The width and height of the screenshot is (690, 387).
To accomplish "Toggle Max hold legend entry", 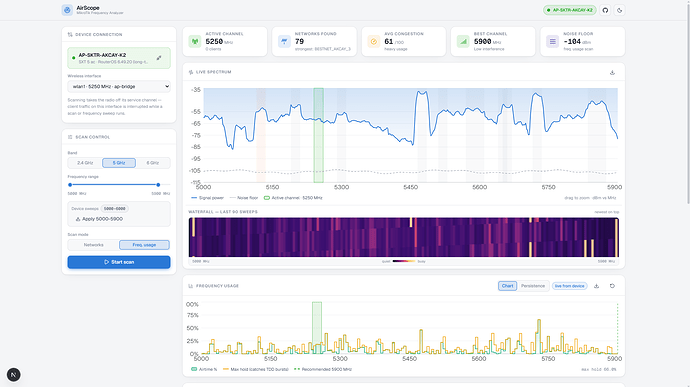I will coord(256,369).
